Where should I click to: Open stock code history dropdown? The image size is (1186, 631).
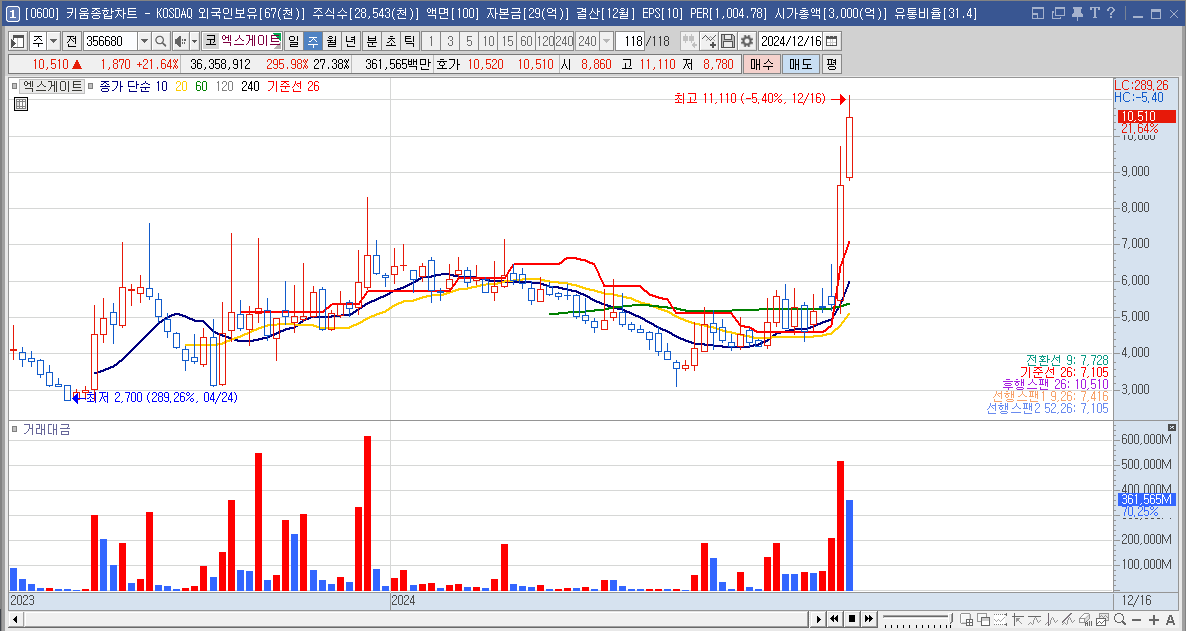click(144, 41)
